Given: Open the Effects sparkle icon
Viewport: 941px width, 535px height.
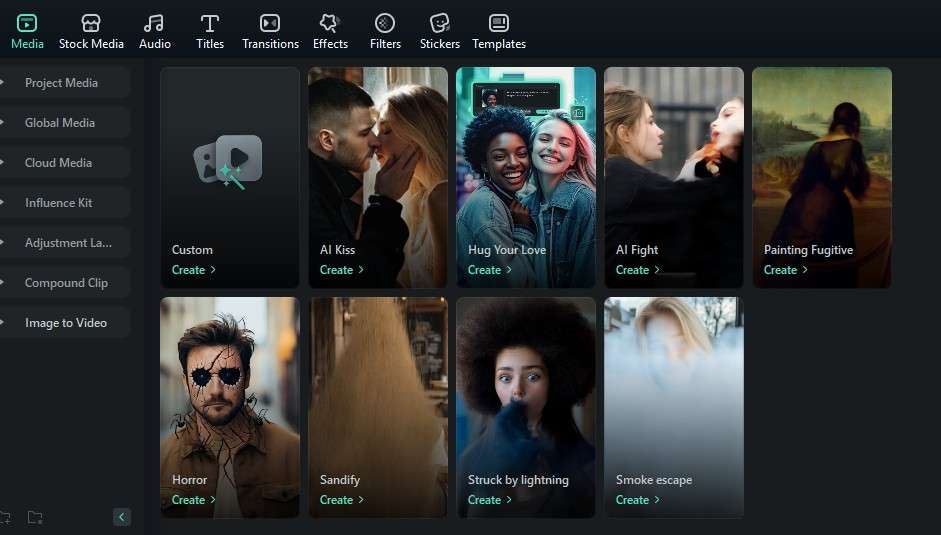Looking at the screenshot, I should [329, 23].
